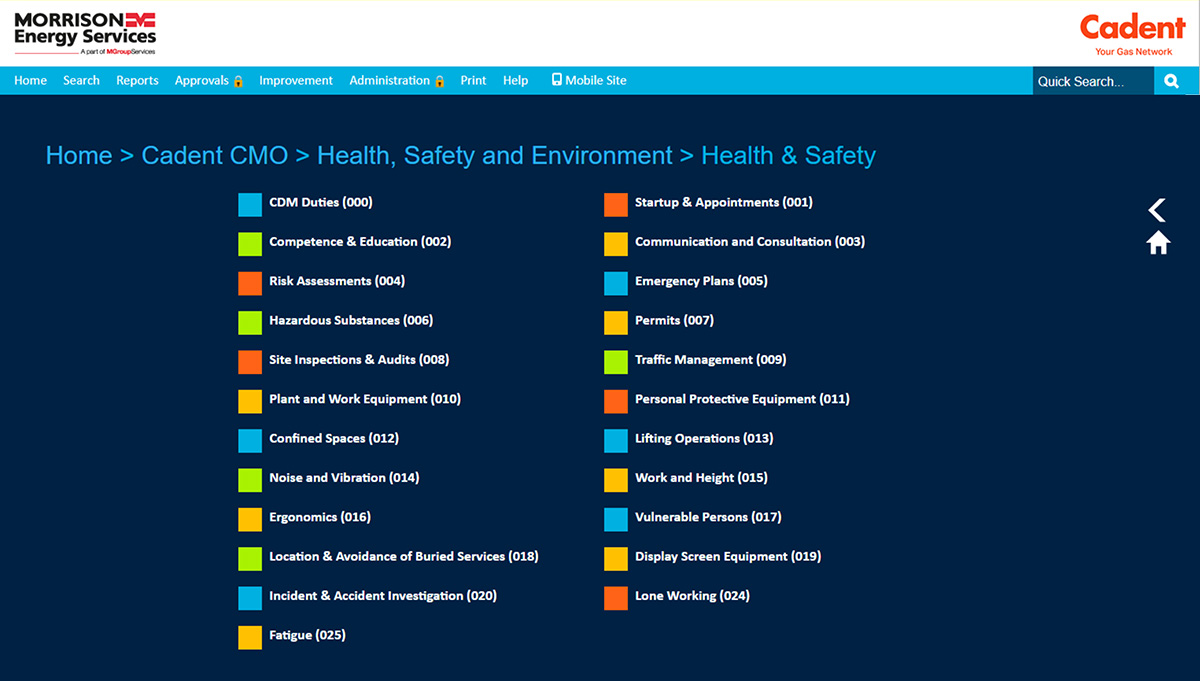Click the yellow square beside Permits
1200x681 pixels.
tap(616, 322)
